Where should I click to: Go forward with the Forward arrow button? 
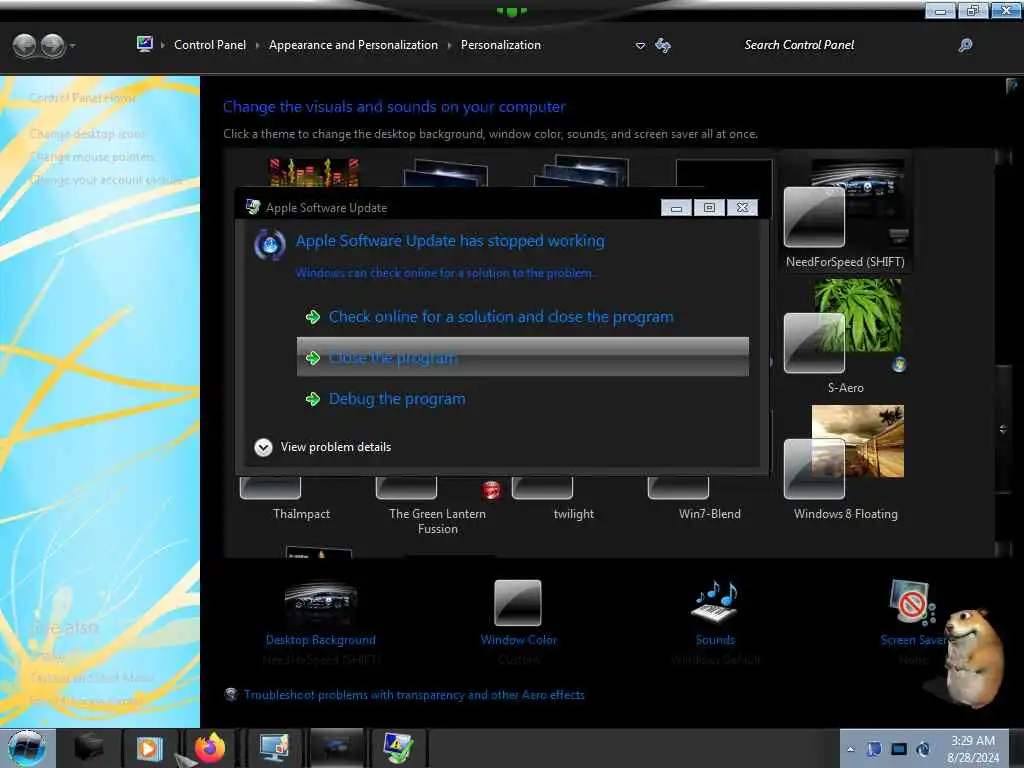coord(52,46)
